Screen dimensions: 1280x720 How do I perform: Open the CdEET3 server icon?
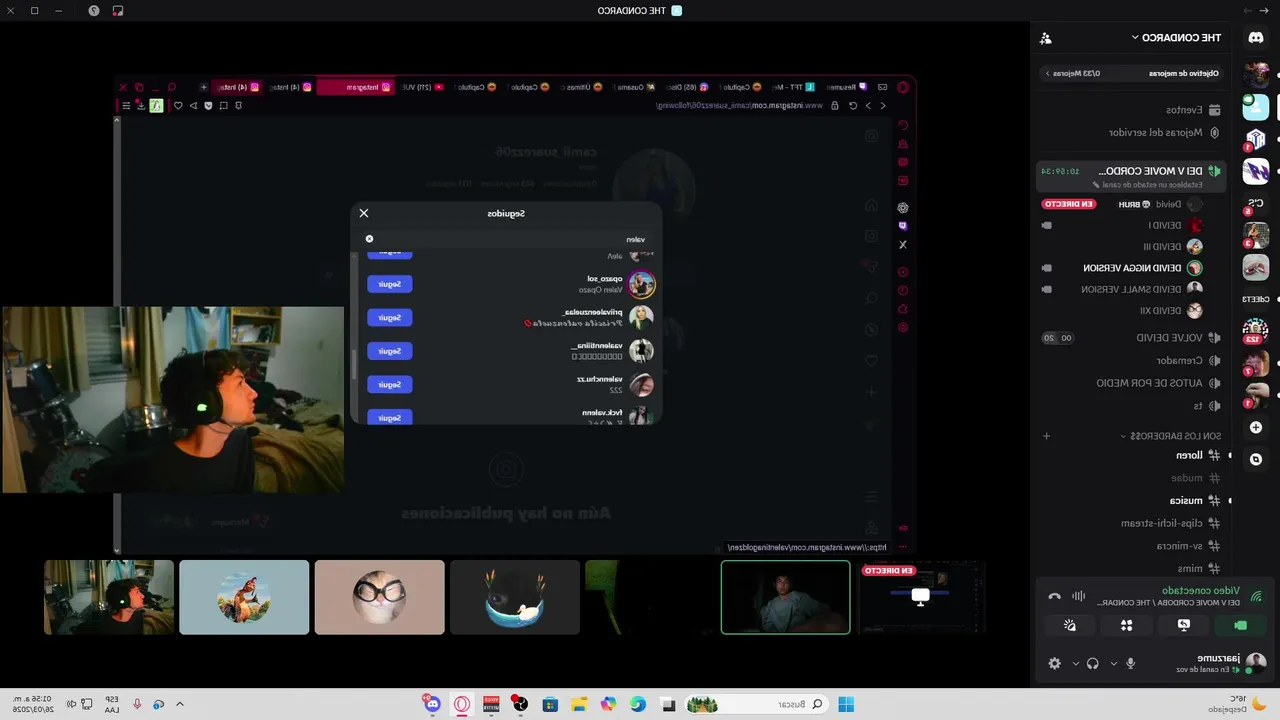click(1256, 299)
